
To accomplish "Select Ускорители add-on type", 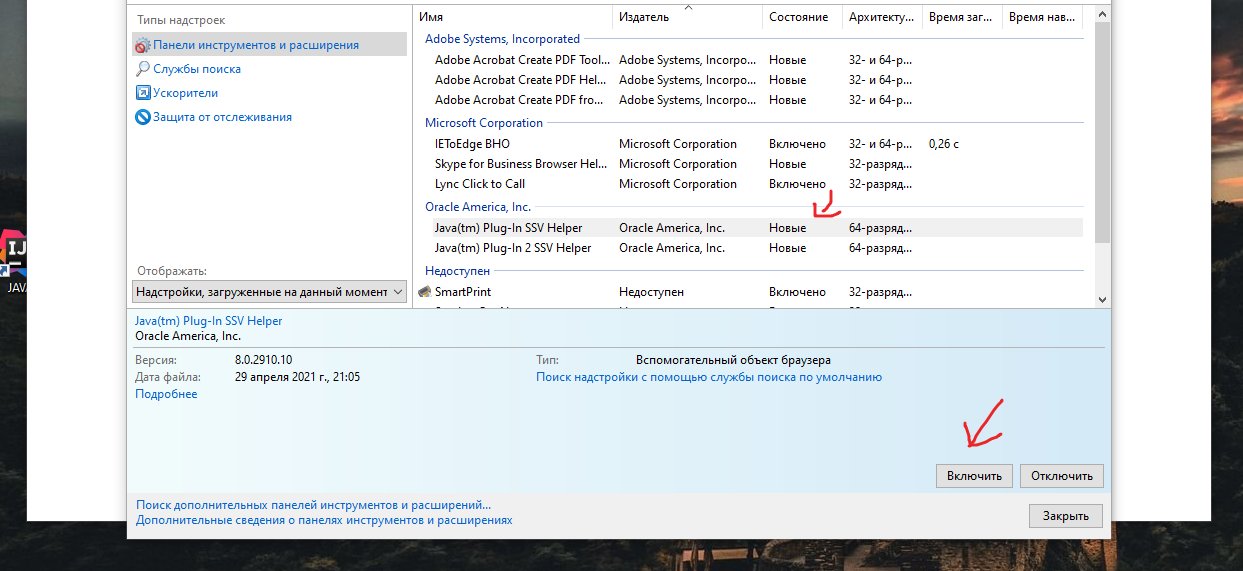I will pos(185,93).
